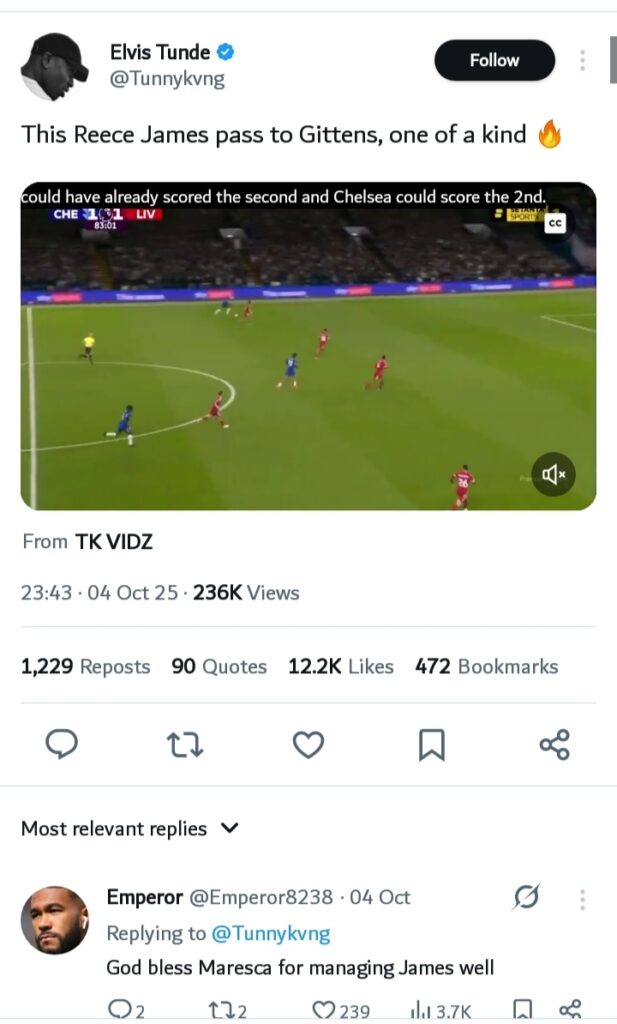
Task: Open Emperor's profile avatar
Action: pos(55,919)
